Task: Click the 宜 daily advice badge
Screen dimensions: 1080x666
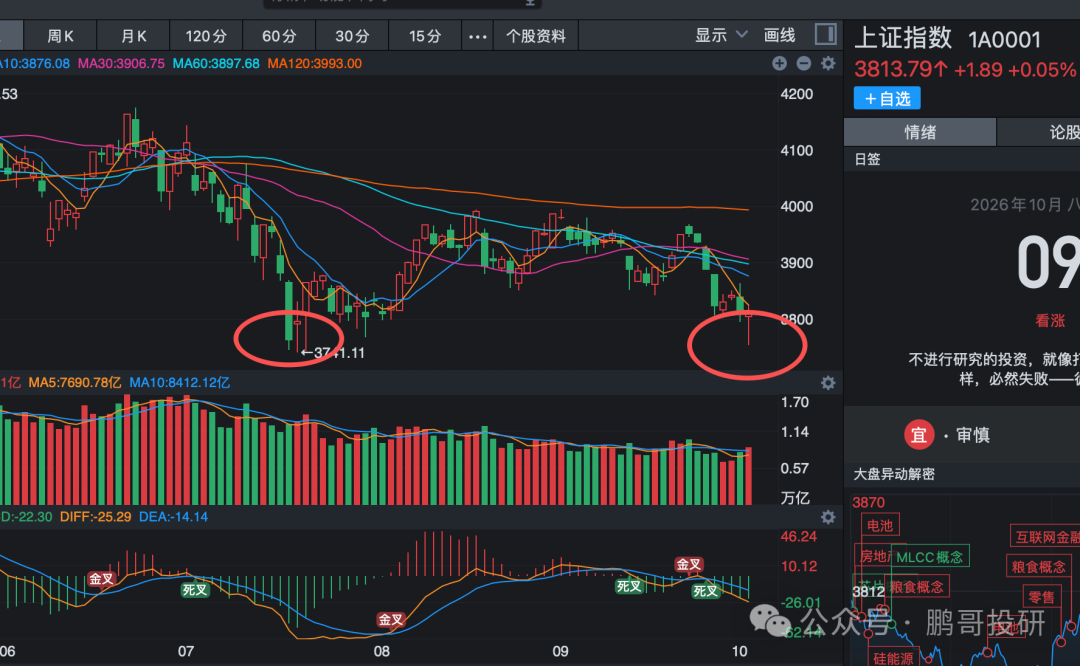Action: [x=919, y=435]
